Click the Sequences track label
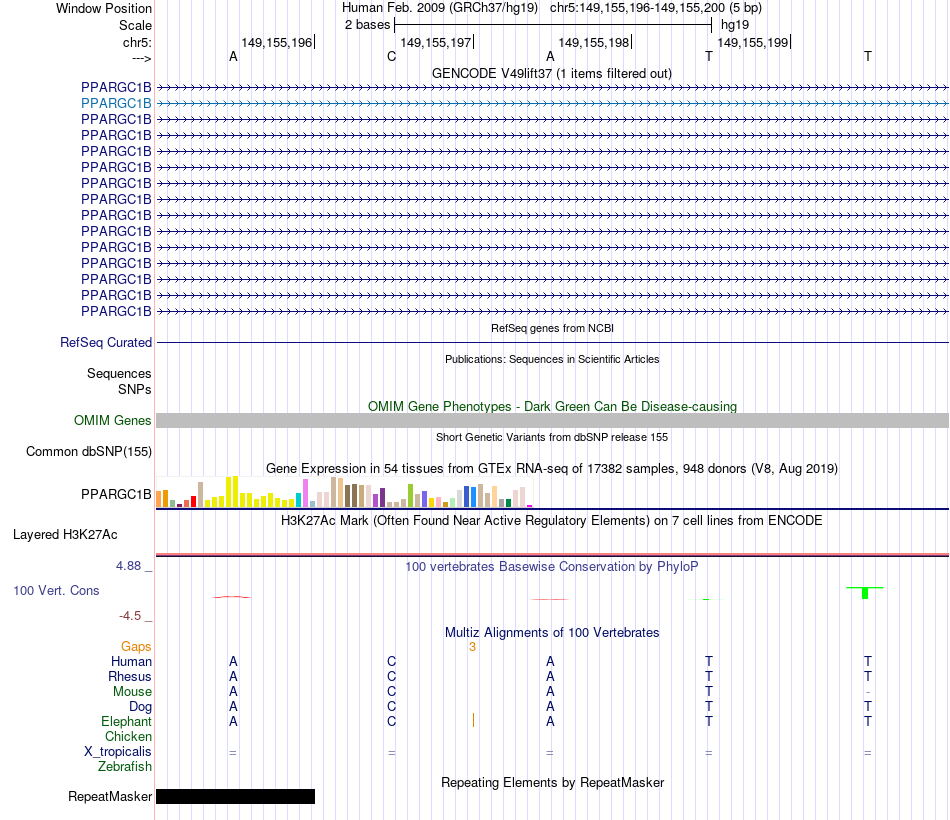Screen dimensions: 950x820 (x=119, y=373)
